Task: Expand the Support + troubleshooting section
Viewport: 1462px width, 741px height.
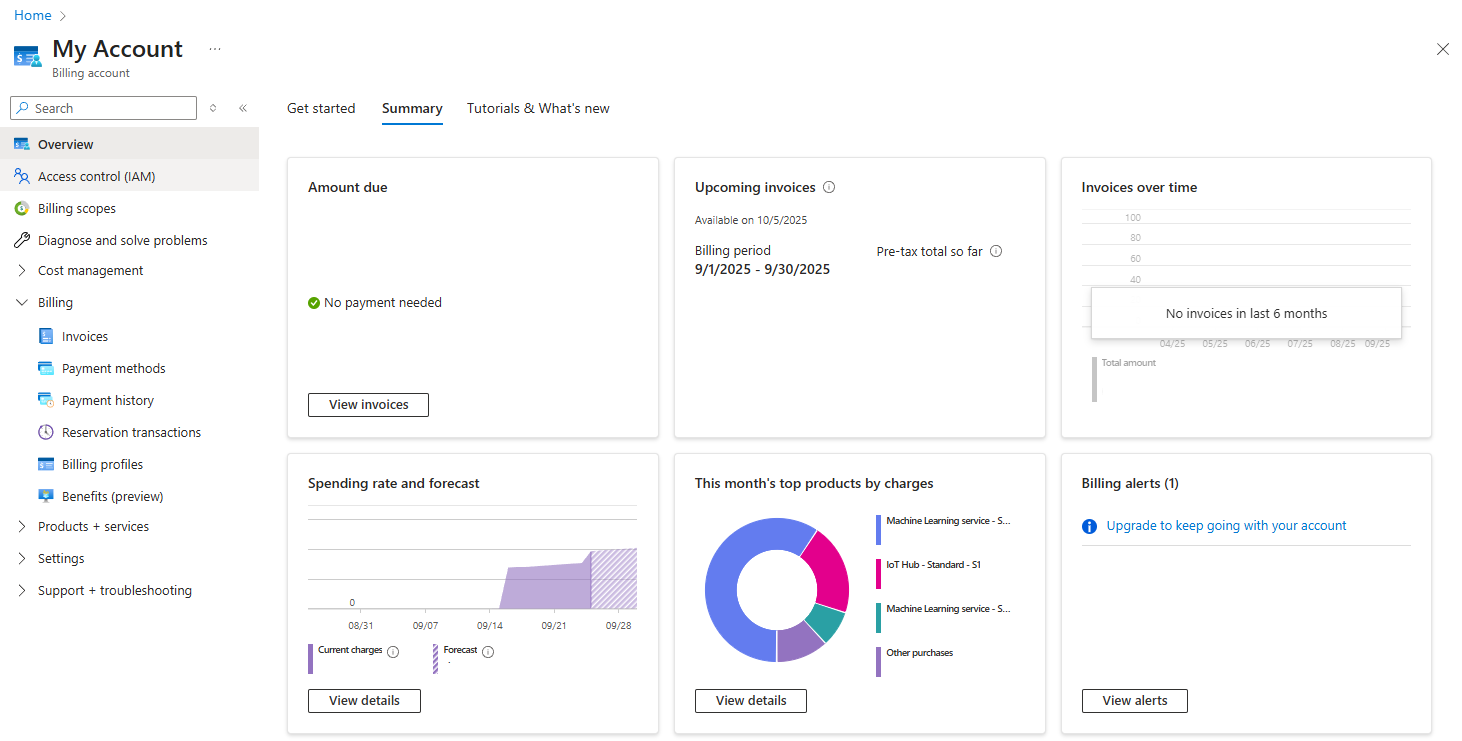Action: click(22, 591)
